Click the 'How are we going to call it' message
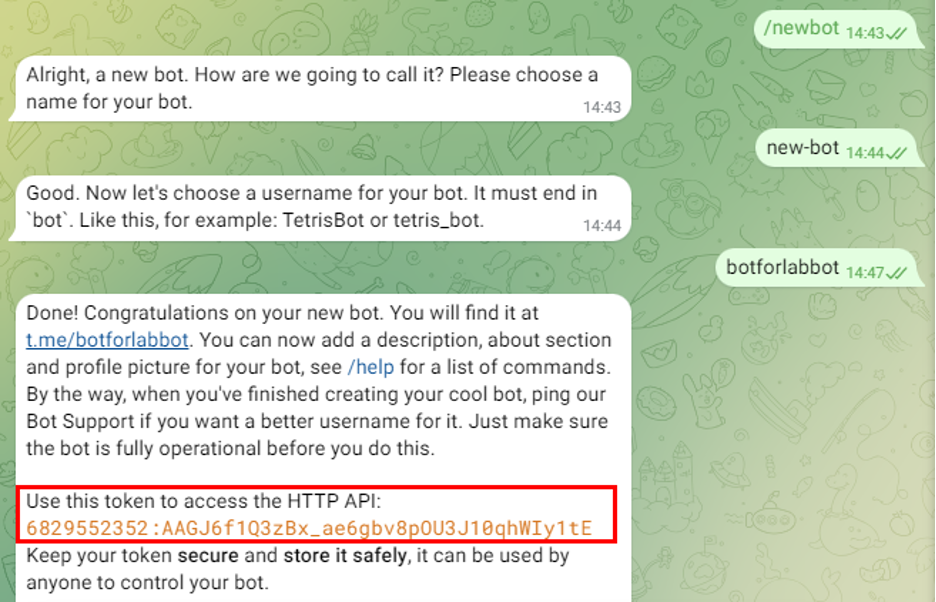This screenshot has height=602, width=936. [320, 88]
